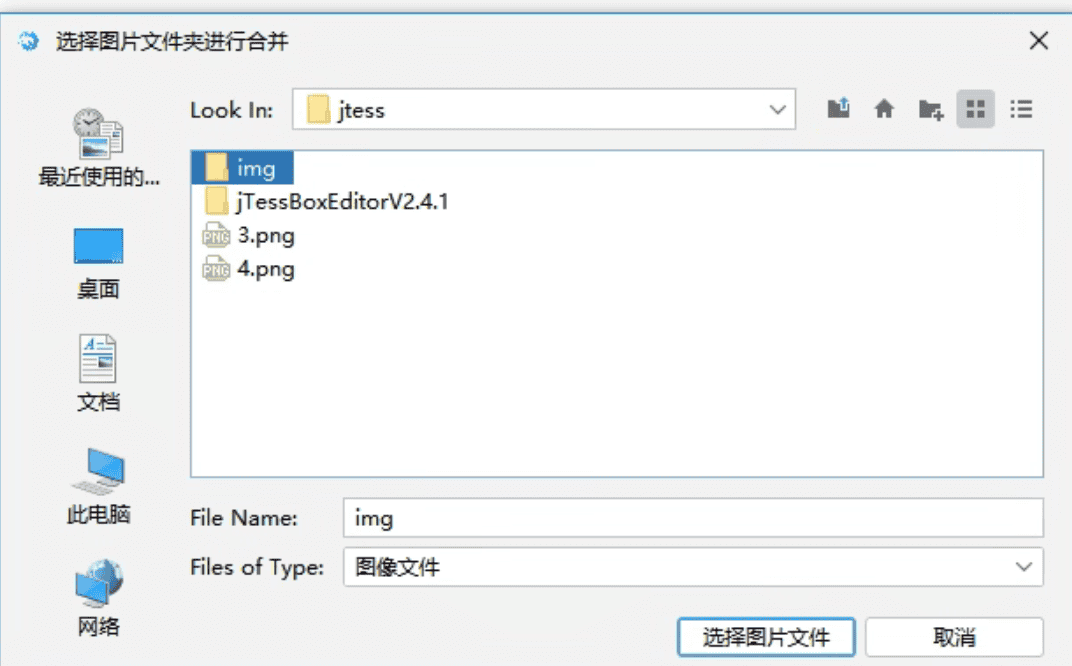1072x666 pixels.
Task: Open the 桌面 desktop shortcut
Action: (x=98, y=261)
